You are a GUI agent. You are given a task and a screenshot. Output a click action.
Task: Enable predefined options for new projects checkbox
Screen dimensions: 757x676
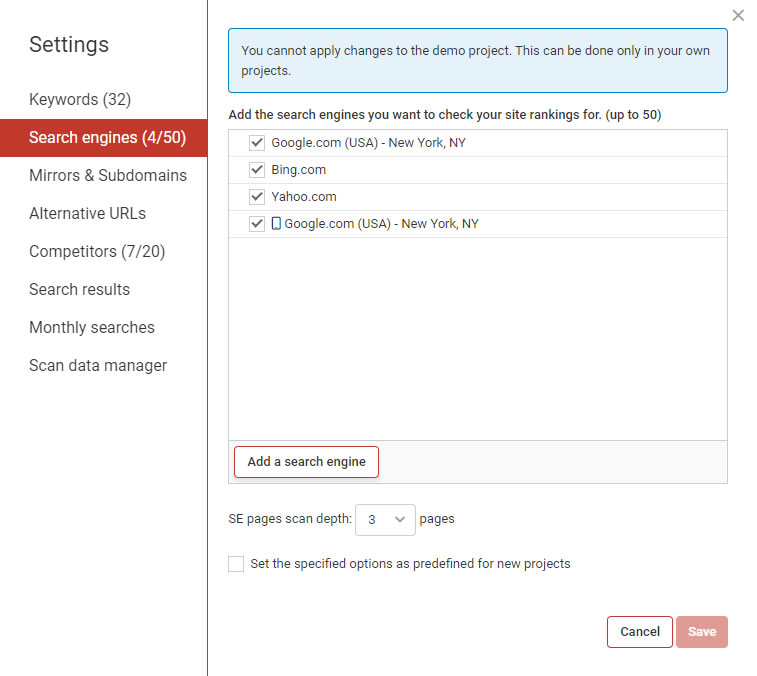(x=236, y=563)
